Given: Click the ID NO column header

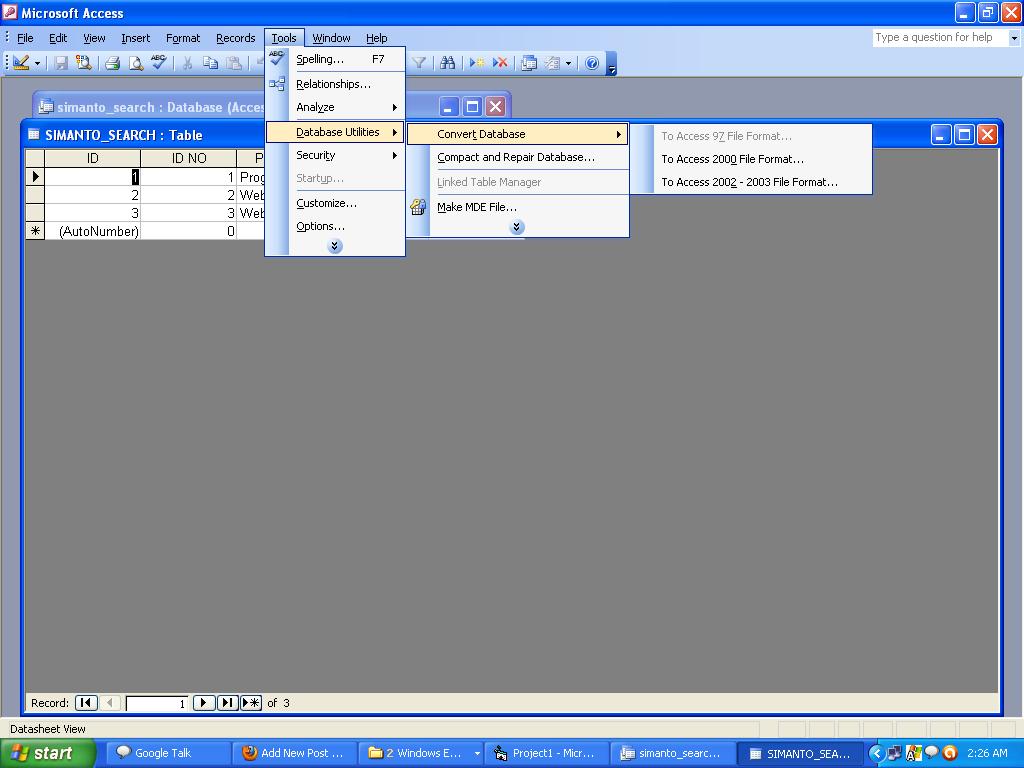Looking at the screenshot, I should pos(189,158).
